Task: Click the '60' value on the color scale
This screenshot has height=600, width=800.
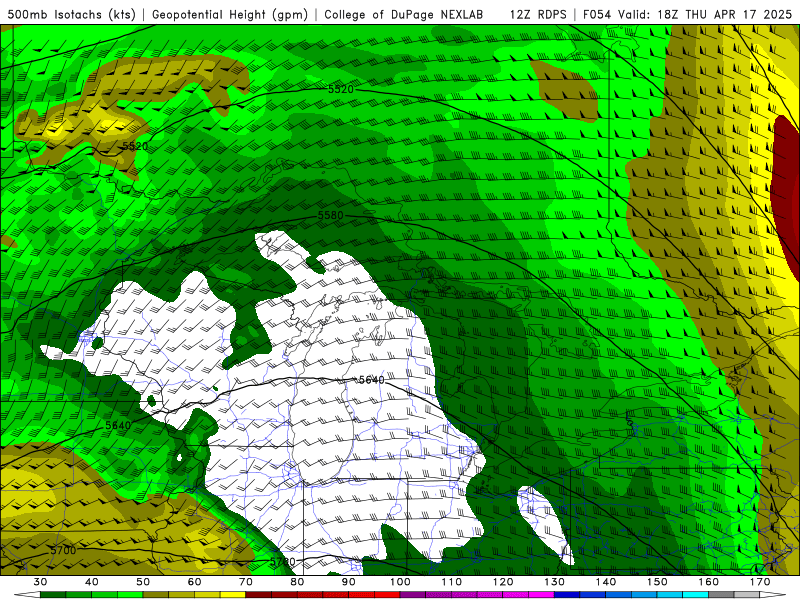Action: tap(194, 582)
